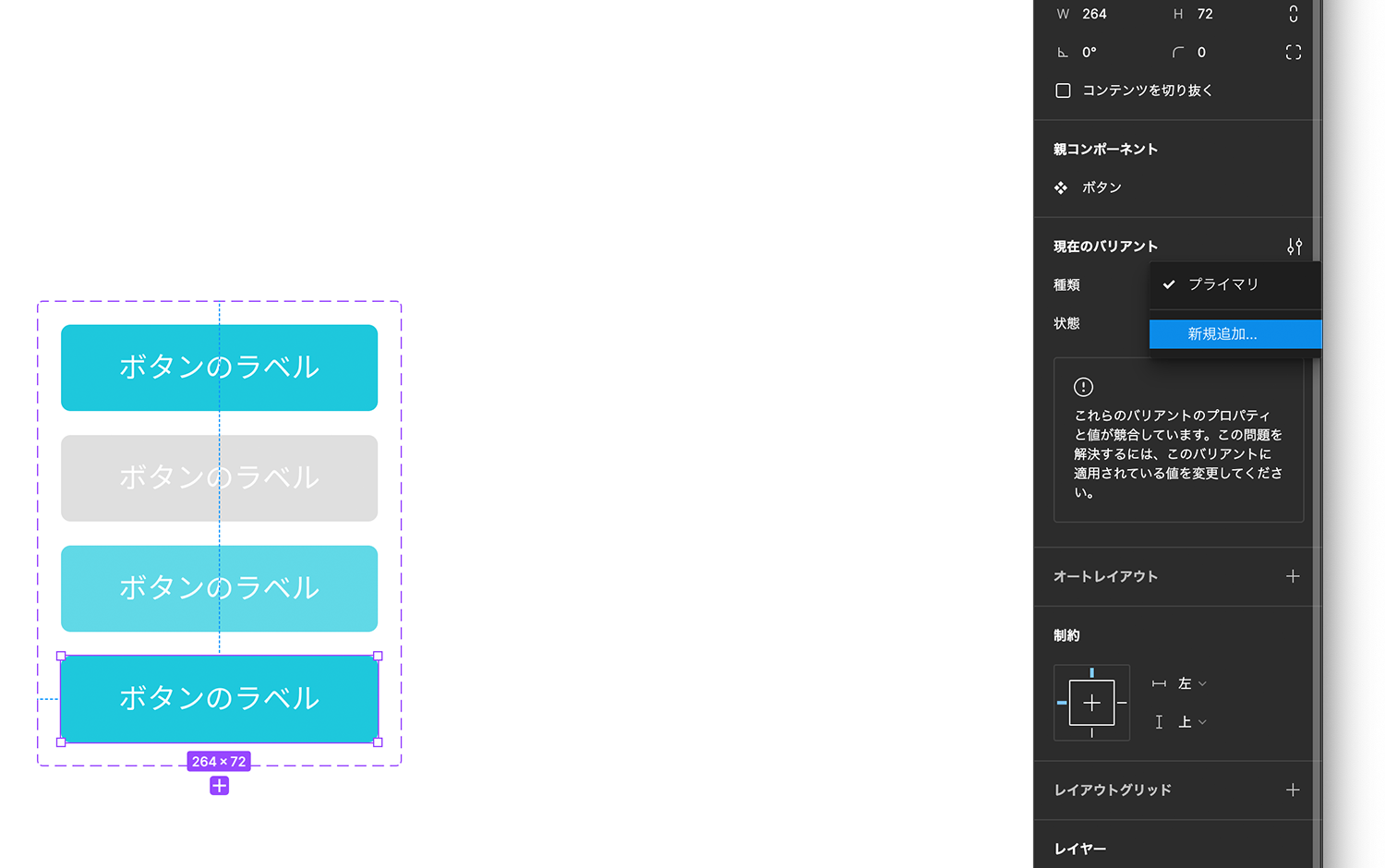This screenshot has height=868, width=1385.
Task: Click the ボタン parent component icon
Action: [x=1061, y=187]
